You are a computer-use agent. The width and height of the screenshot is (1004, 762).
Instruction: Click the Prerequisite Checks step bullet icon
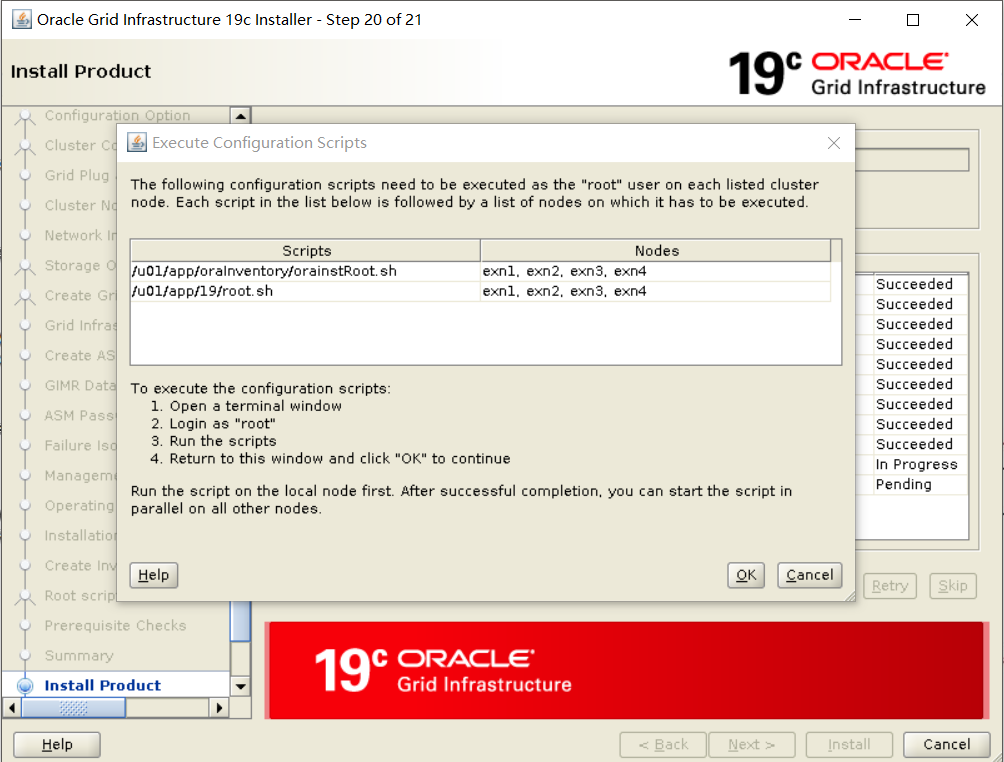click(x=25, y=626)
